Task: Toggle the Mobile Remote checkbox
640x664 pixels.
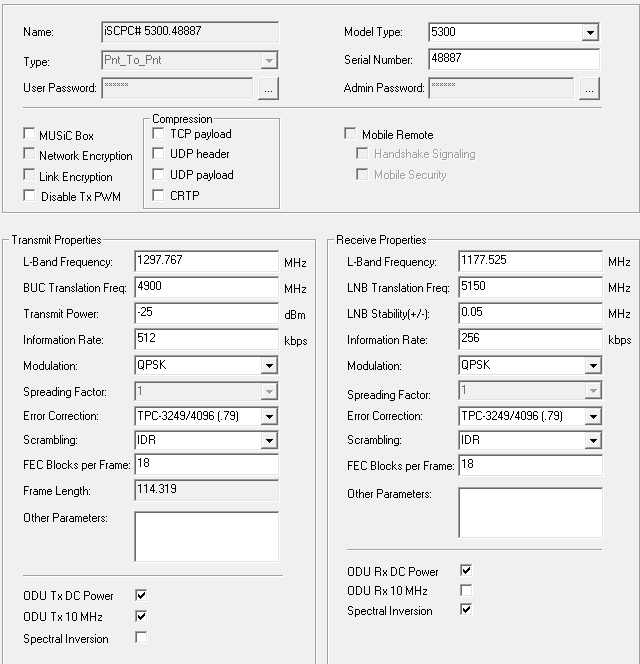Action: point(350,134)
